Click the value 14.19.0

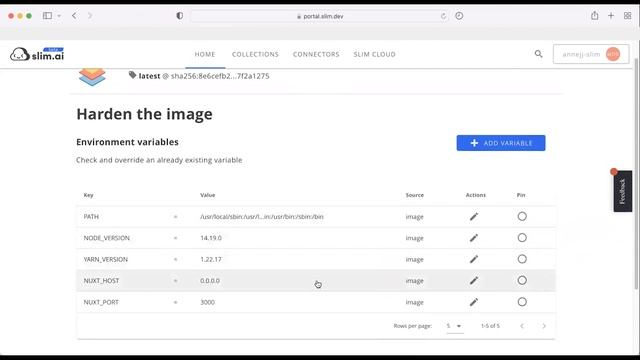(211, 238)
